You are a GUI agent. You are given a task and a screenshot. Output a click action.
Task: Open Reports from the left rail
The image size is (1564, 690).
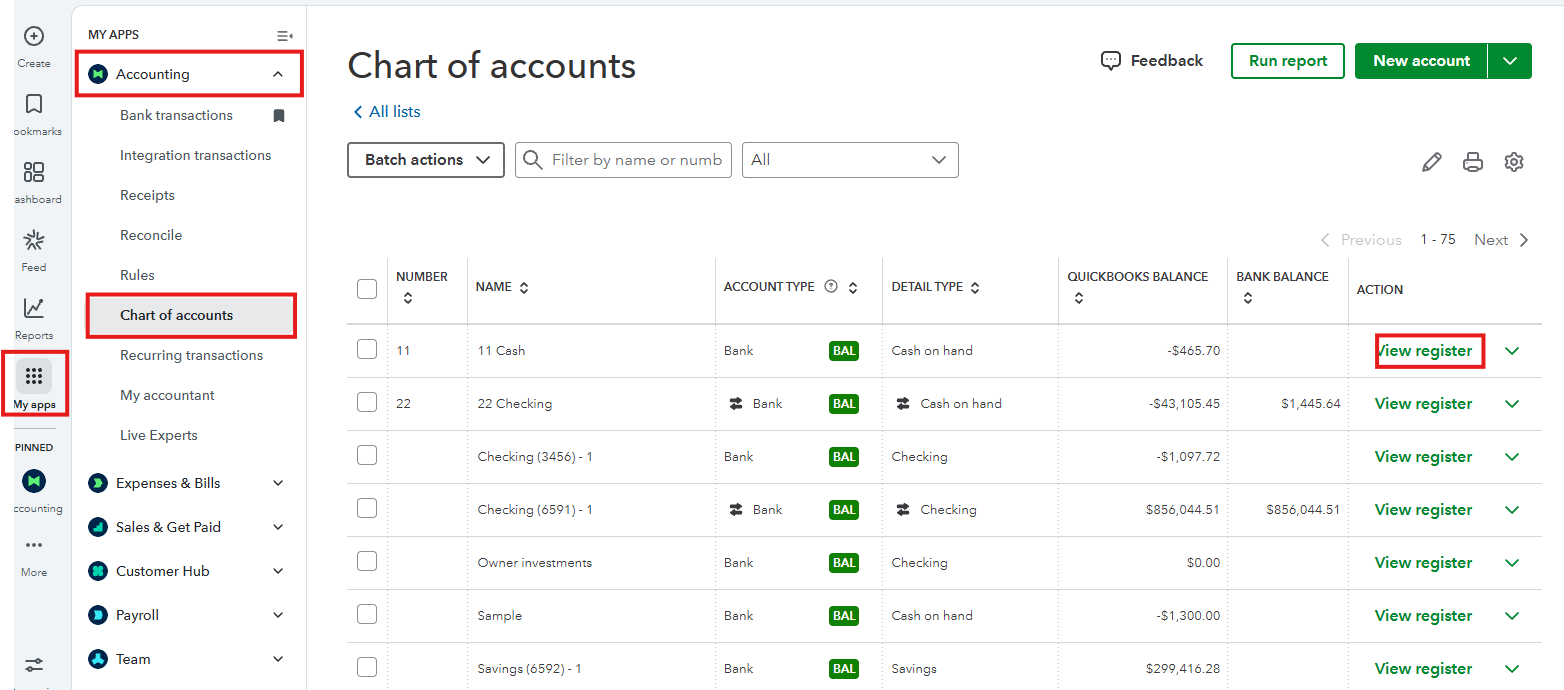pos(33,309)
